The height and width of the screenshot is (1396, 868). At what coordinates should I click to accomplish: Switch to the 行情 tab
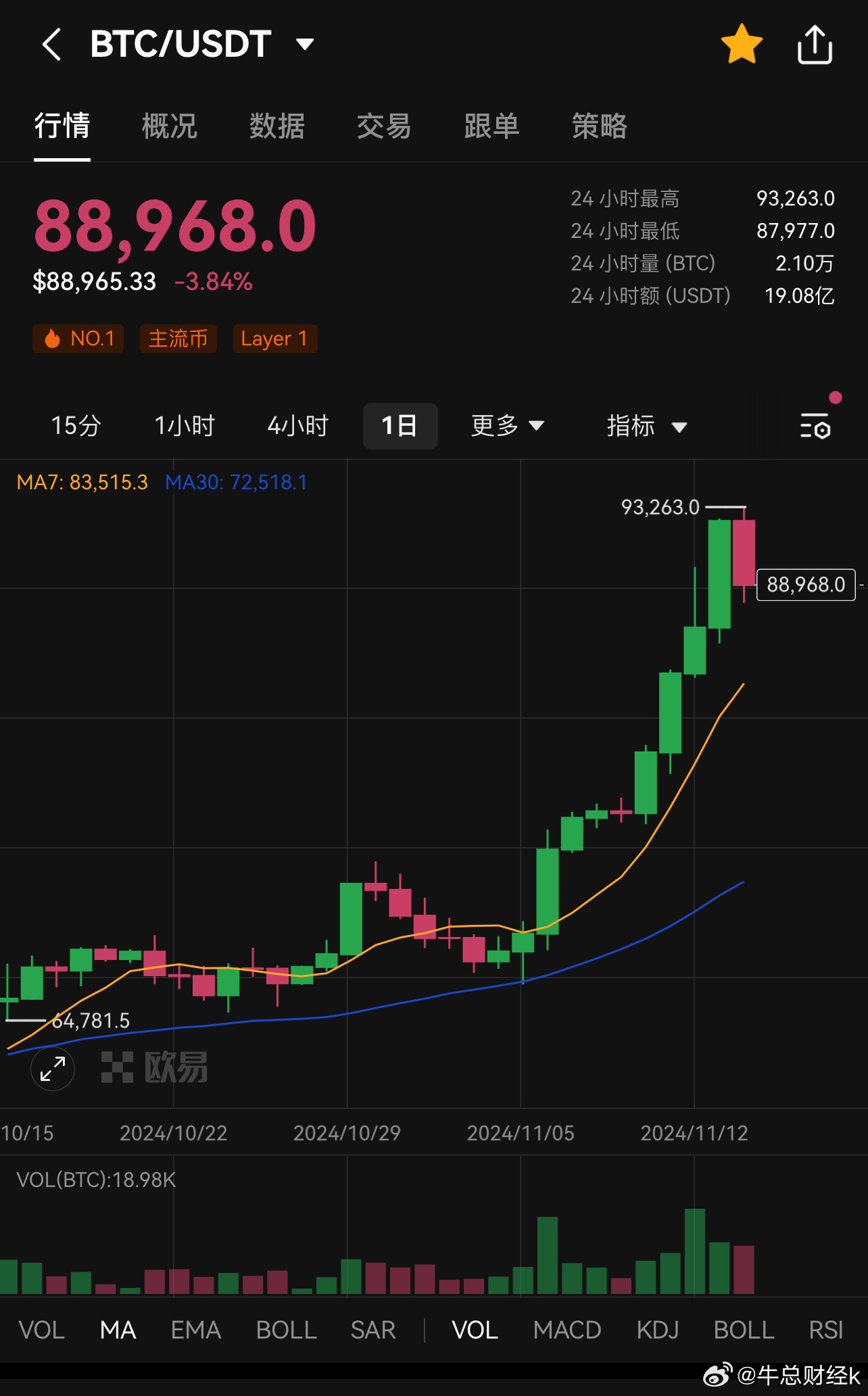pyautogui.click(x=62, y=126)
